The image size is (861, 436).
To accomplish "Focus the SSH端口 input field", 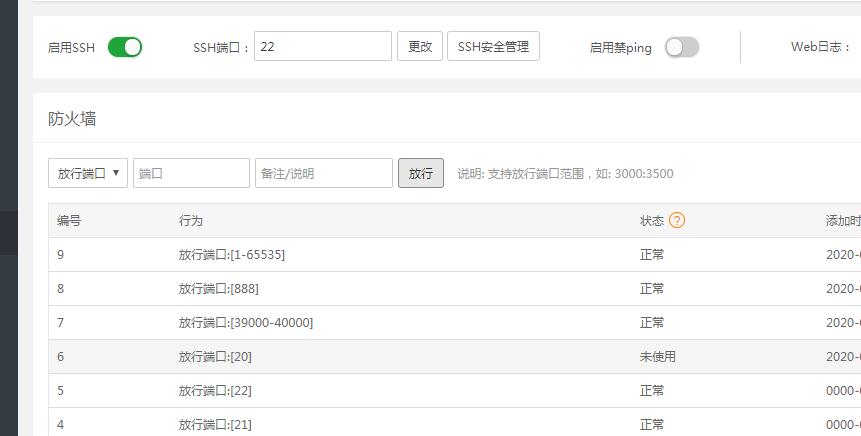I will coord(322,46).
